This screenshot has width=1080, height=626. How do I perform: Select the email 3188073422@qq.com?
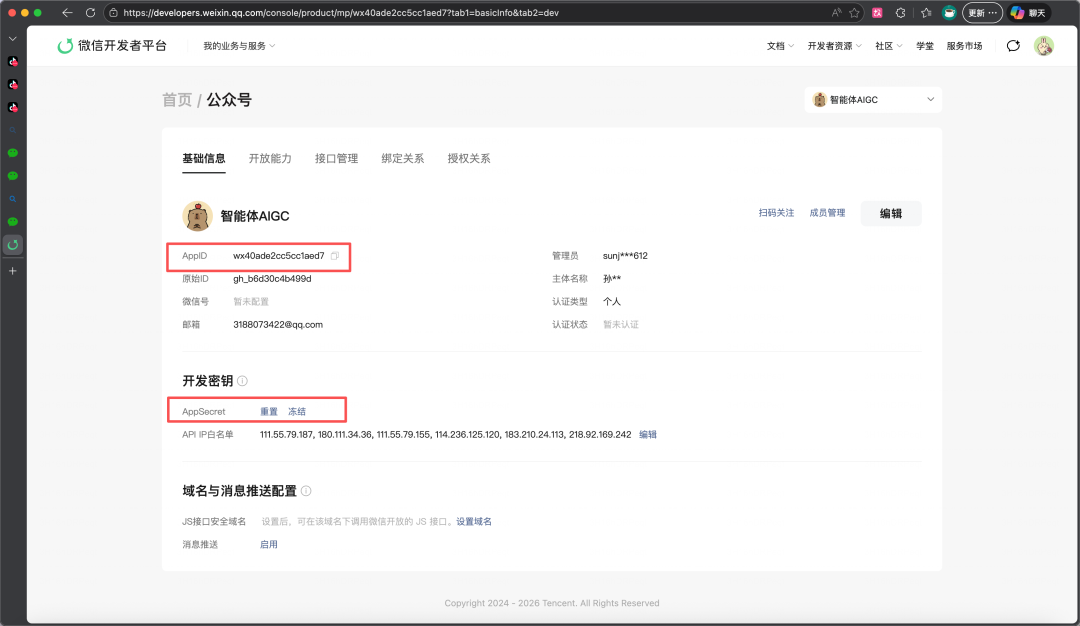[x=278, y=324]
